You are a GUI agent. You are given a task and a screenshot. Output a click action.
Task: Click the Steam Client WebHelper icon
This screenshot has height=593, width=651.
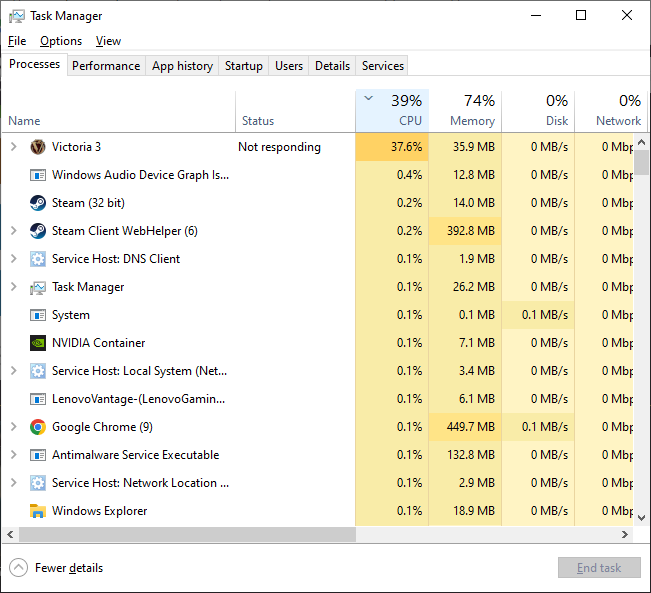(38, 231)
